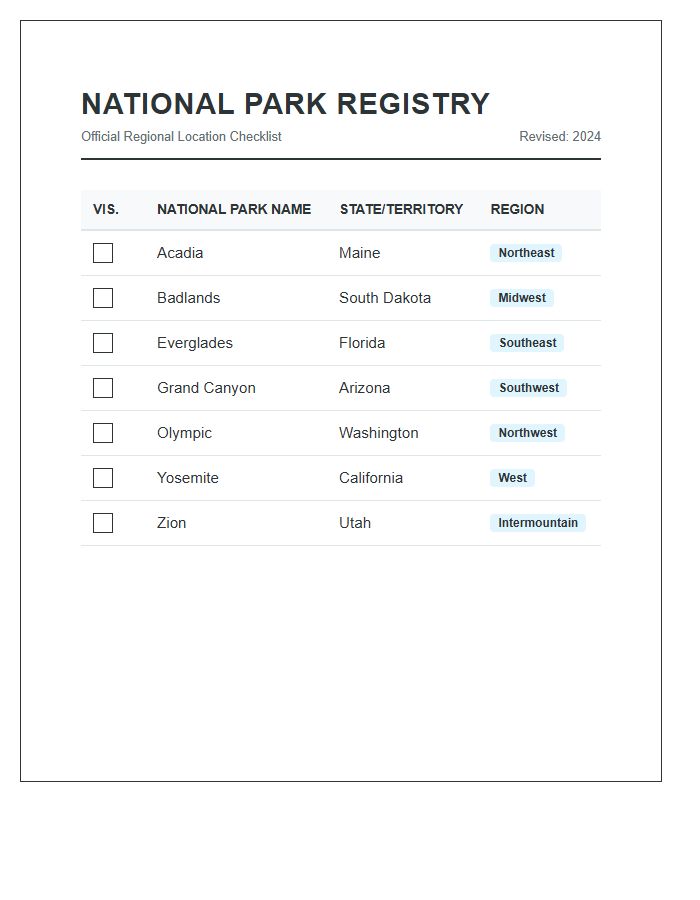Screen dimensions: 700x900
Task: Click the Acadia park name
Action: tap(180, 253)
